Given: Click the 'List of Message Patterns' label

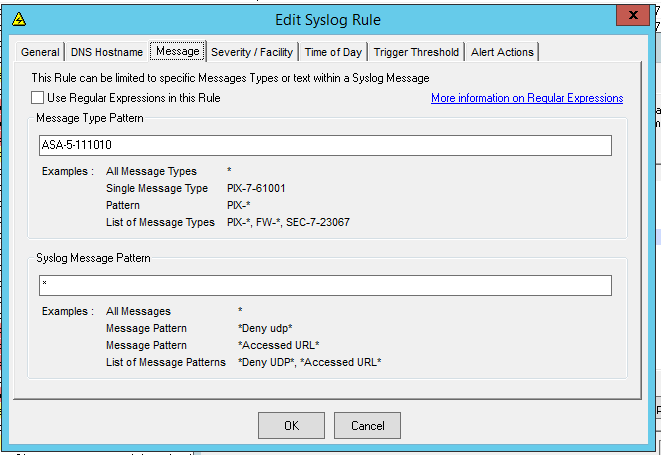Looking at the screenshot, I should 166,362.
